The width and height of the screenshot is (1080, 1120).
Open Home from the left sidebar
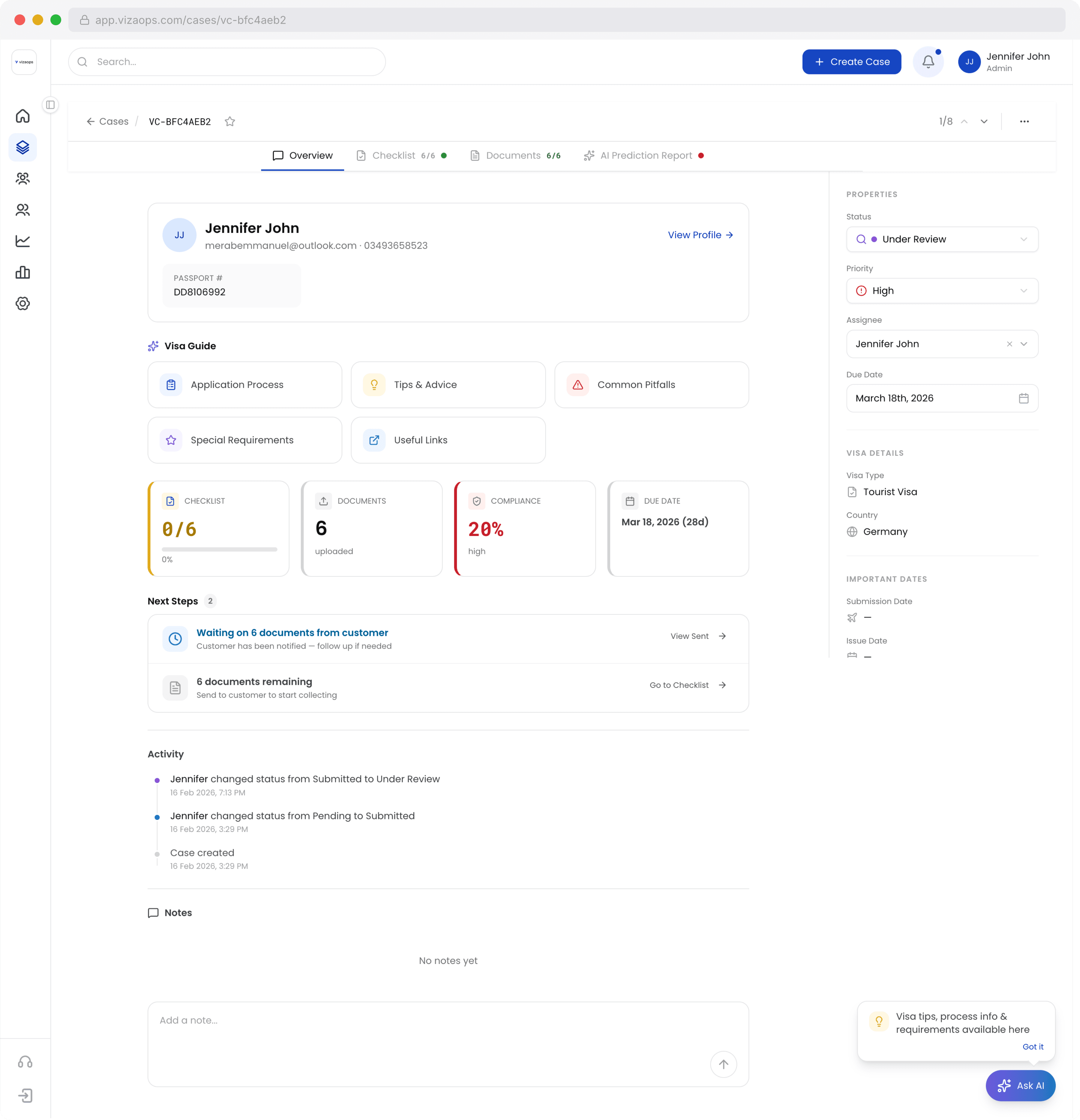(x=23, y=116)
